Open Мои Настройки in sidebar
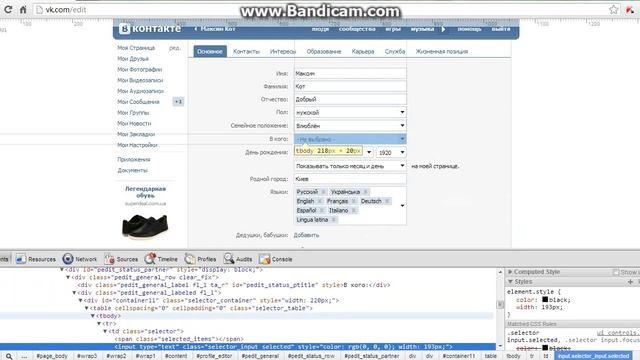 137,145
